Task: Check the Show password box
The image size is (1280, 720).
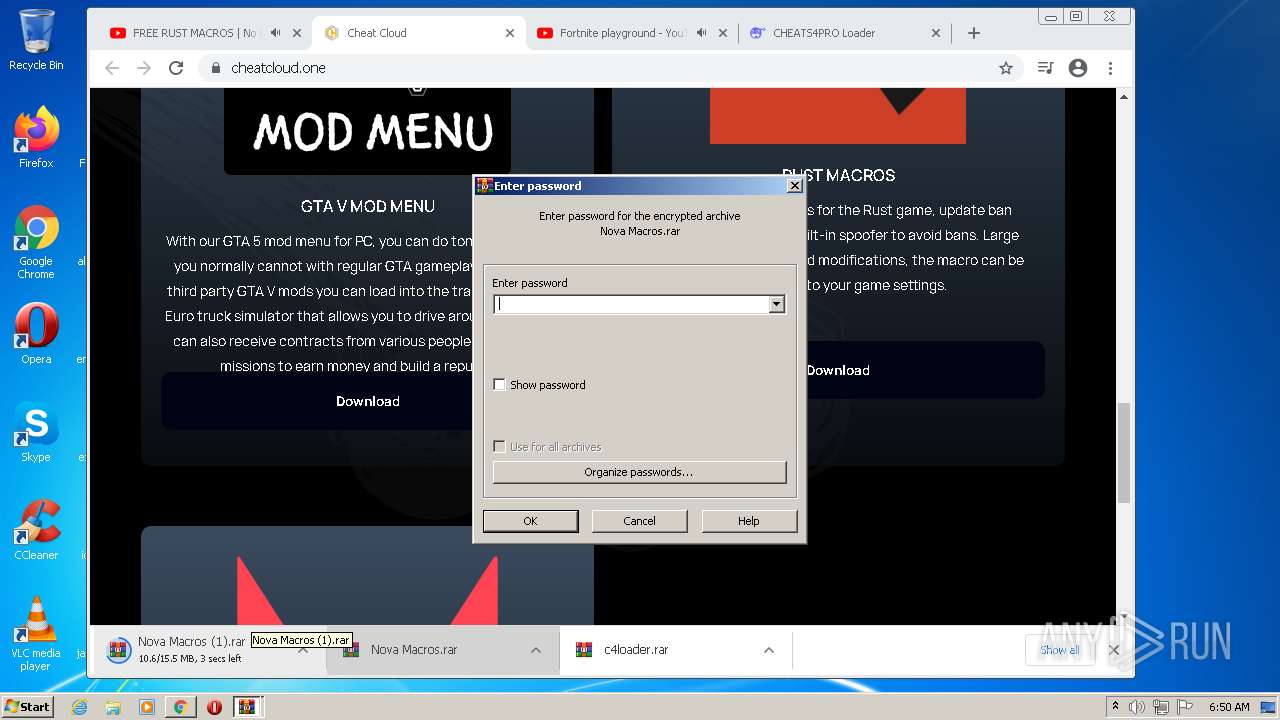Action: click(500, 385)
